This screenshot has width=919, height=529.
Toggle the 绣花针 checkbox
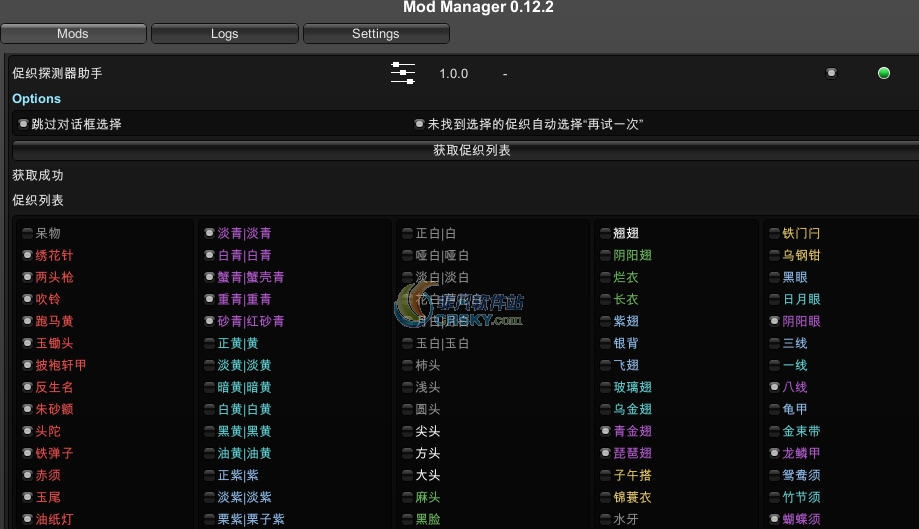[x=27, y=255]
